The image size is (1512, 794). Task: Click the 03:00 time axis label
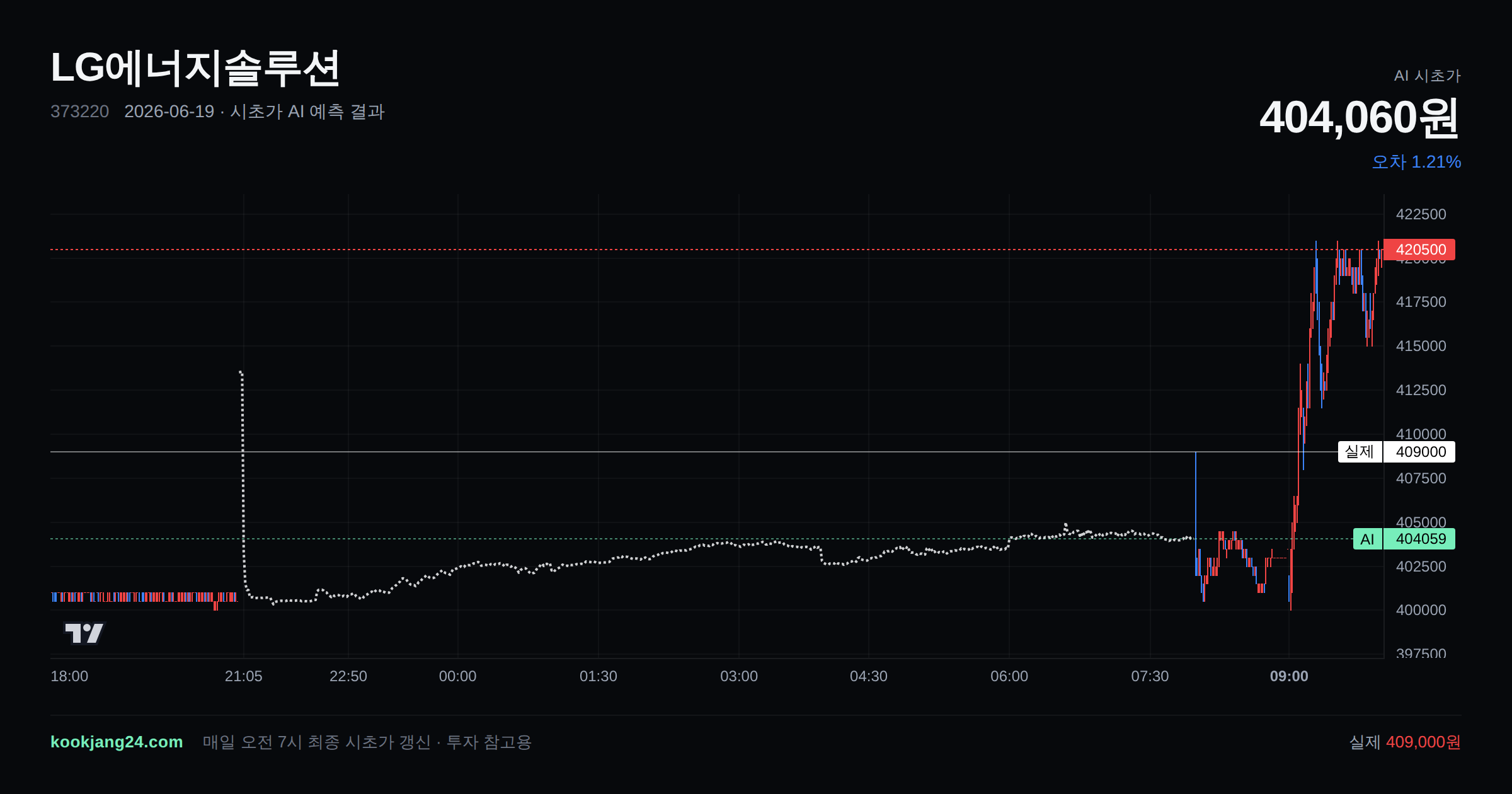(739, 676)
